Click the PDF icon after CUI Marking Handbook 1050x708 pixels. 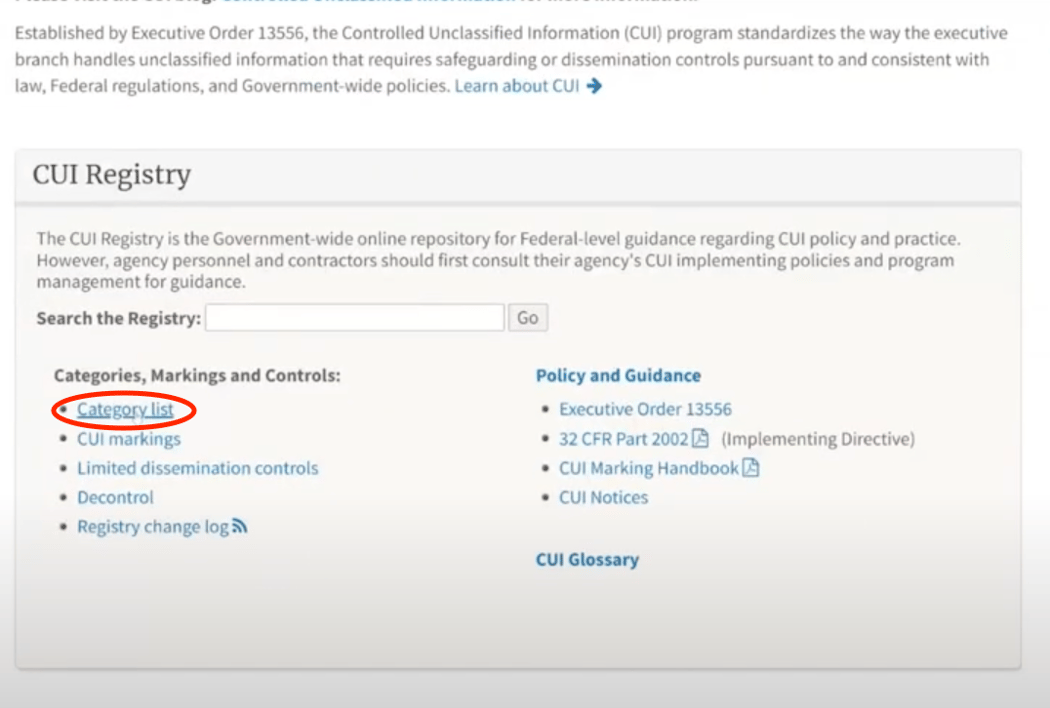point(751,467)
